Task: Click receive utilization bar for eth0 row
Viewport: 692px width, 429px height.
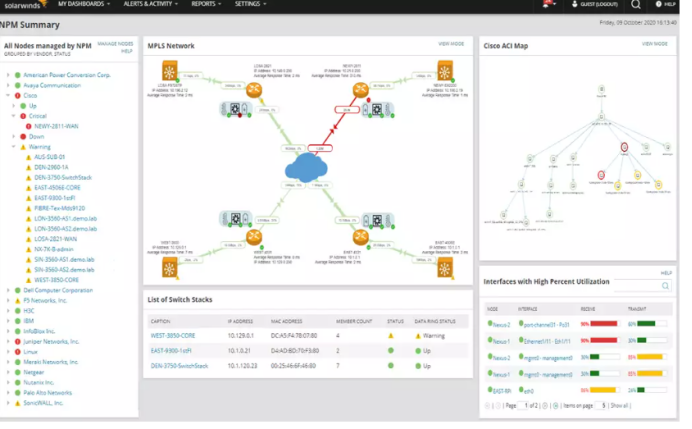Action: coord(604,390)
